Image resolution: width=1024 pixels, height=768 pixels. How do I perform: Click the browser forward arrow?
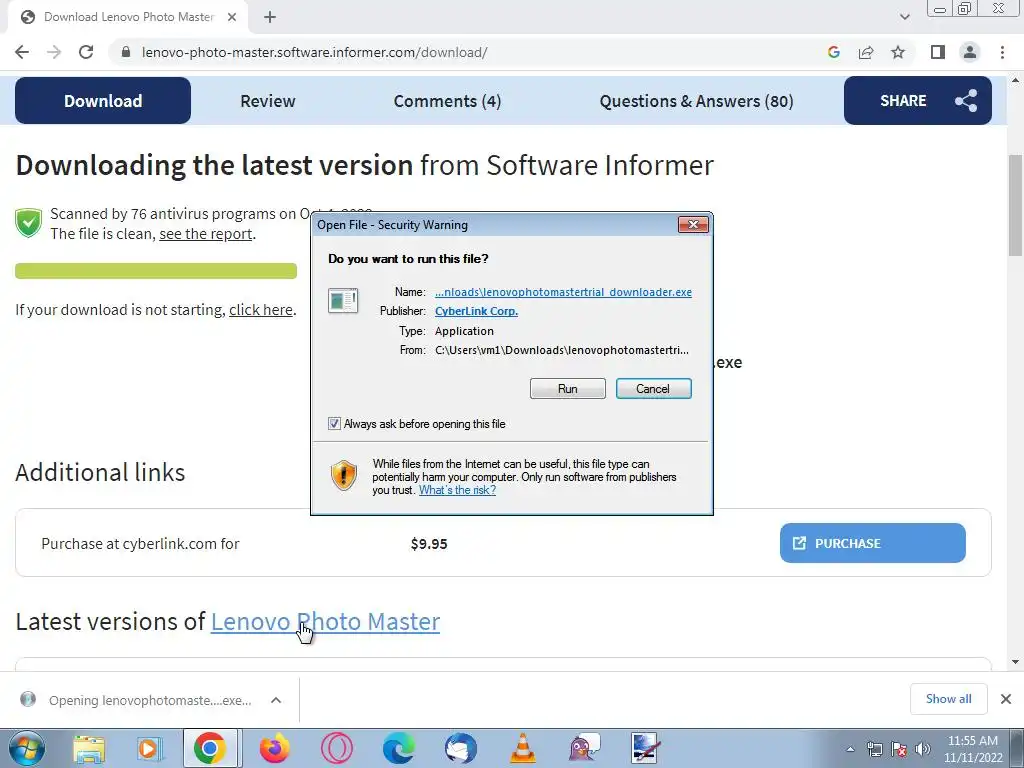pos(54,52)
